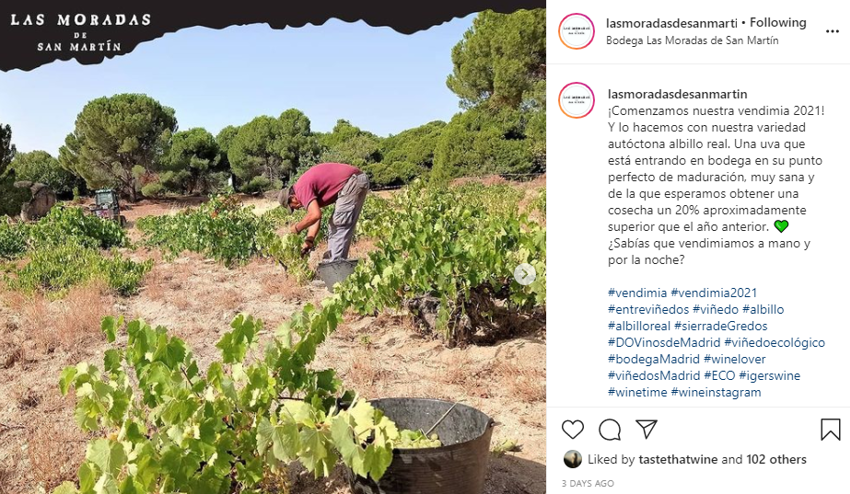Open lasmoradasdesanmartin username in caption
850x494 pixels.
click(x=677, y=94)
